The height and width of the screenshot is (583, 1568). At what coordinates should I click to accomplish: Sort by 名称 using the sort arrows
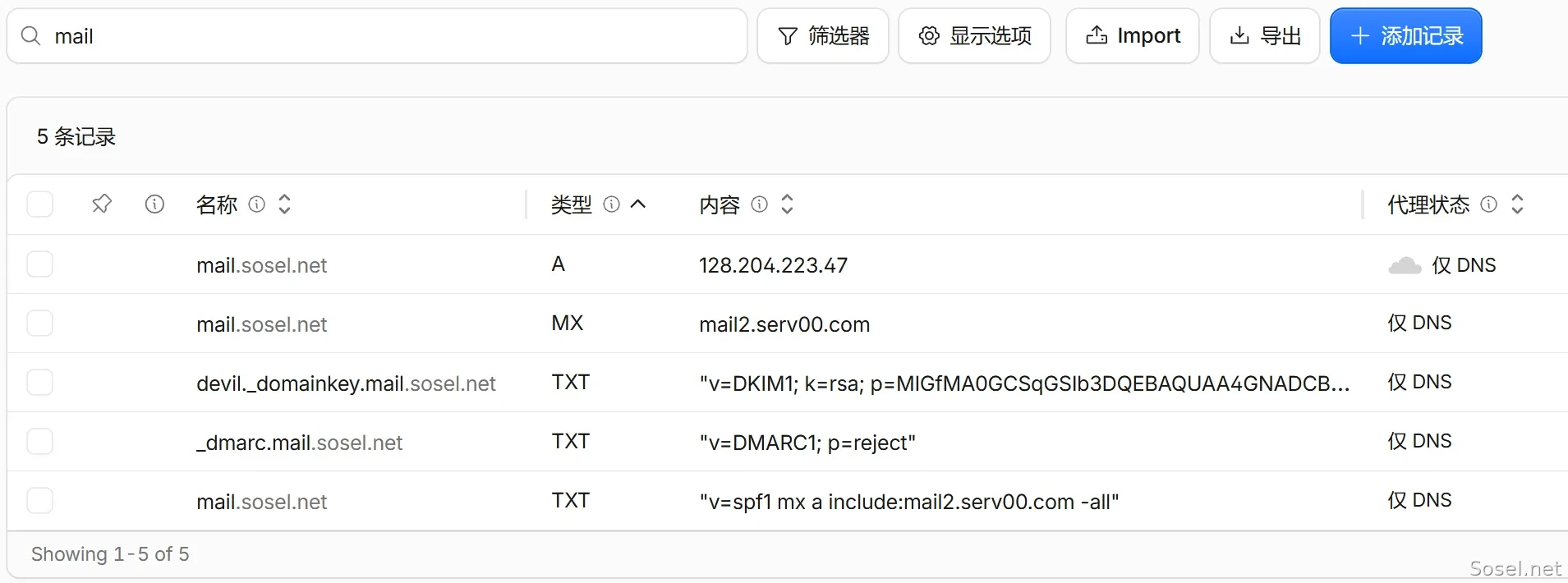click(x=285, y=204)
